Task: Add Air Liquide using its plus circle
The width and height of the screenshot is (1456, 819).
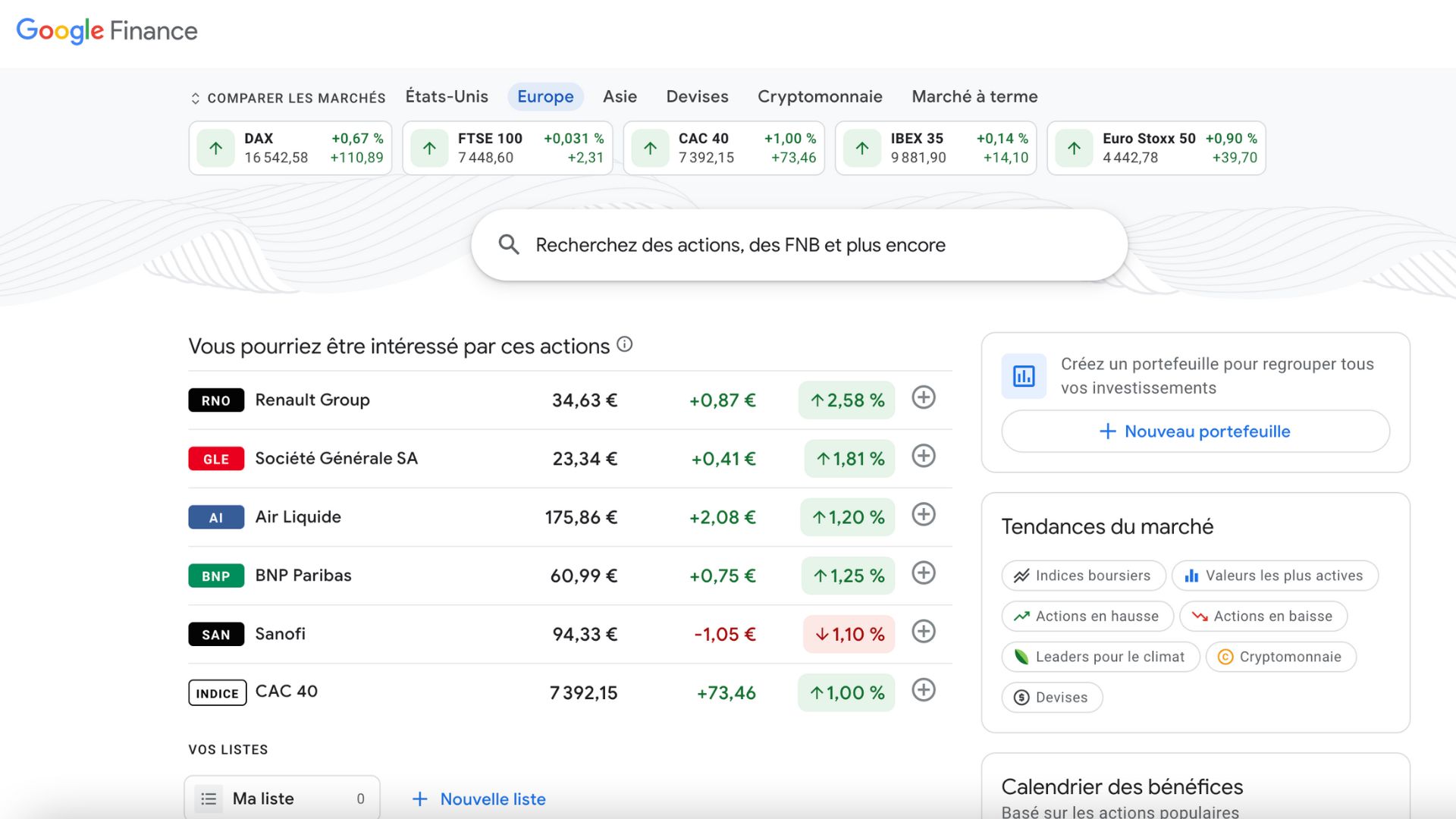Action: 923,514
